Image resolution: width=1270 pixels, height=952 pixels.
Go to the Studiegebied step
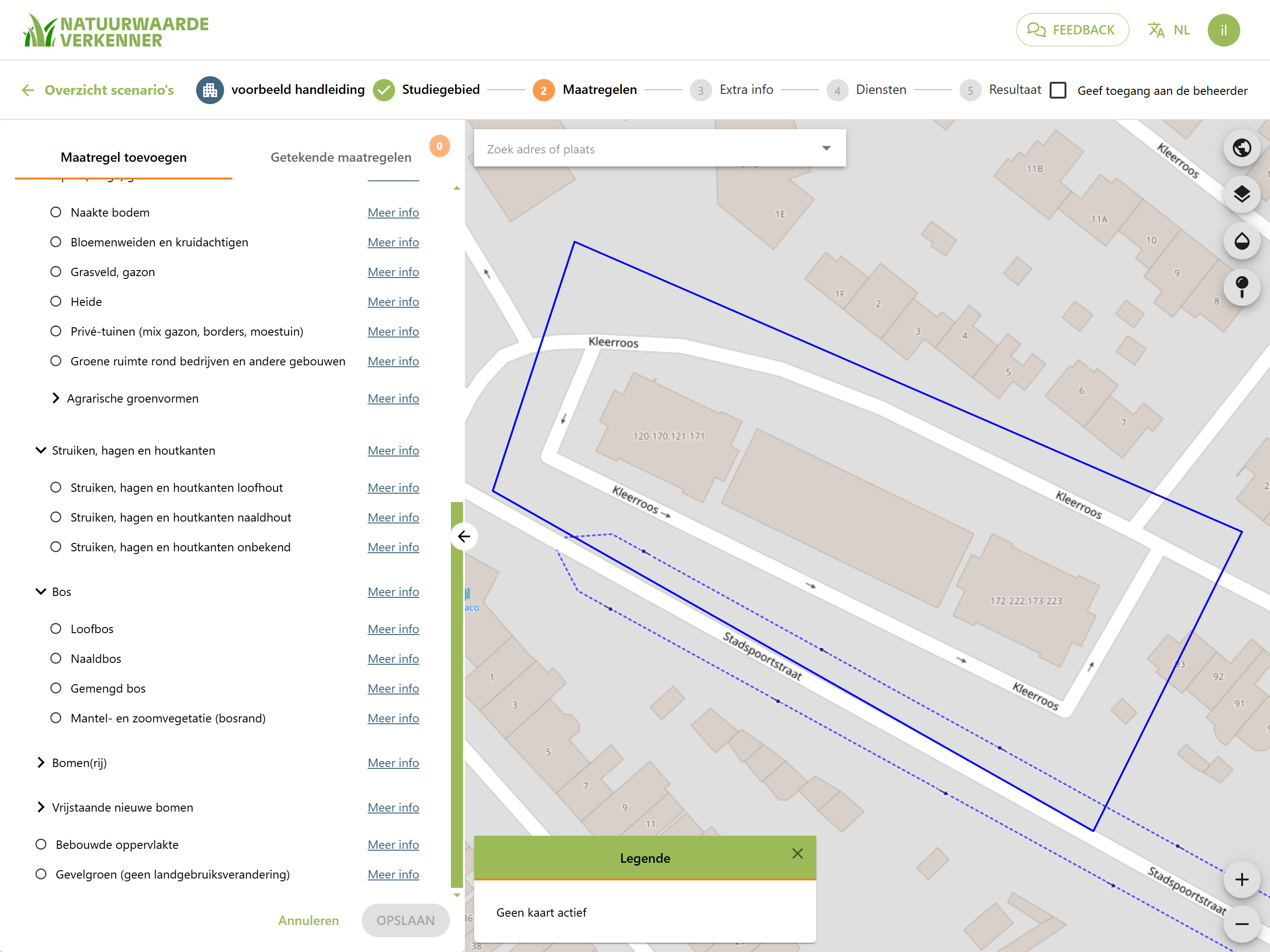click(x=441, y=90)
